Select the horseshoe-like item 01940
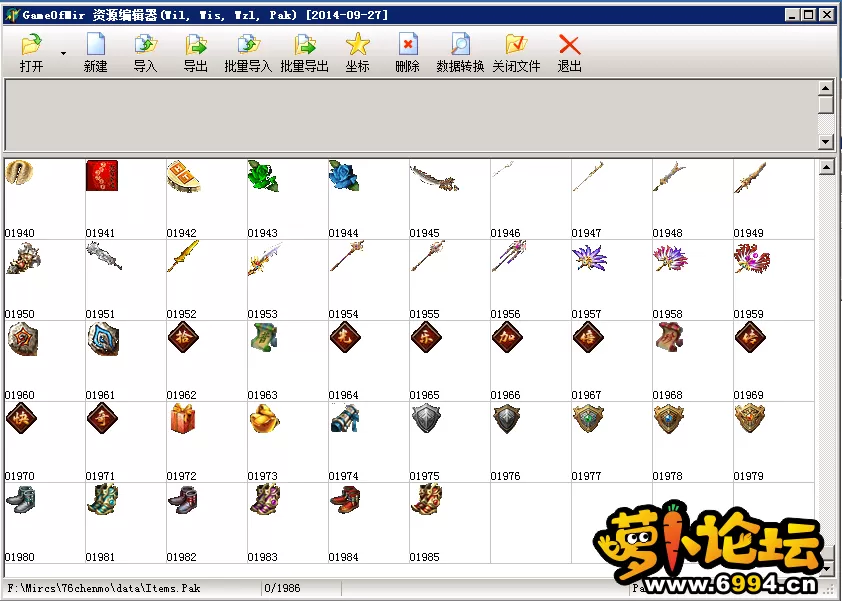842x601 pixels. pyautogui.click(x=19, y=172)
